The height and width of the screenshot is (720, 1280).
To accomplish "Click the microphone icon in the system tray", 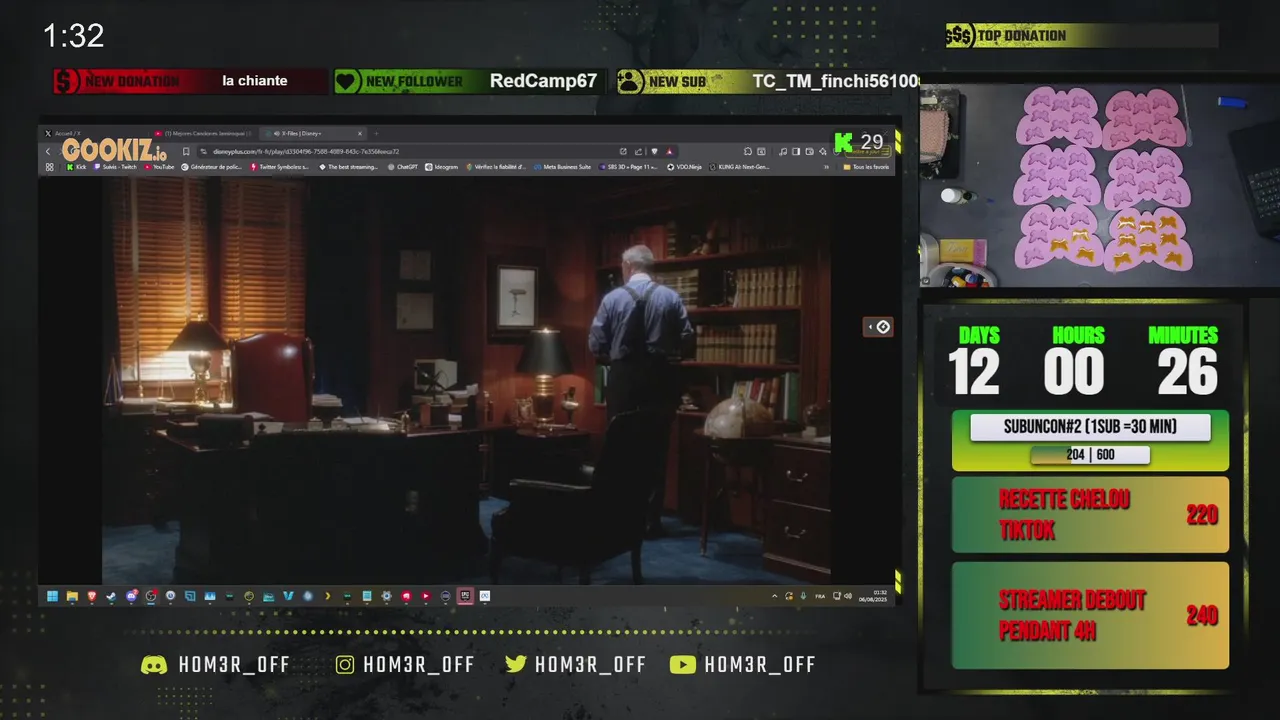I will coord(803,596).
